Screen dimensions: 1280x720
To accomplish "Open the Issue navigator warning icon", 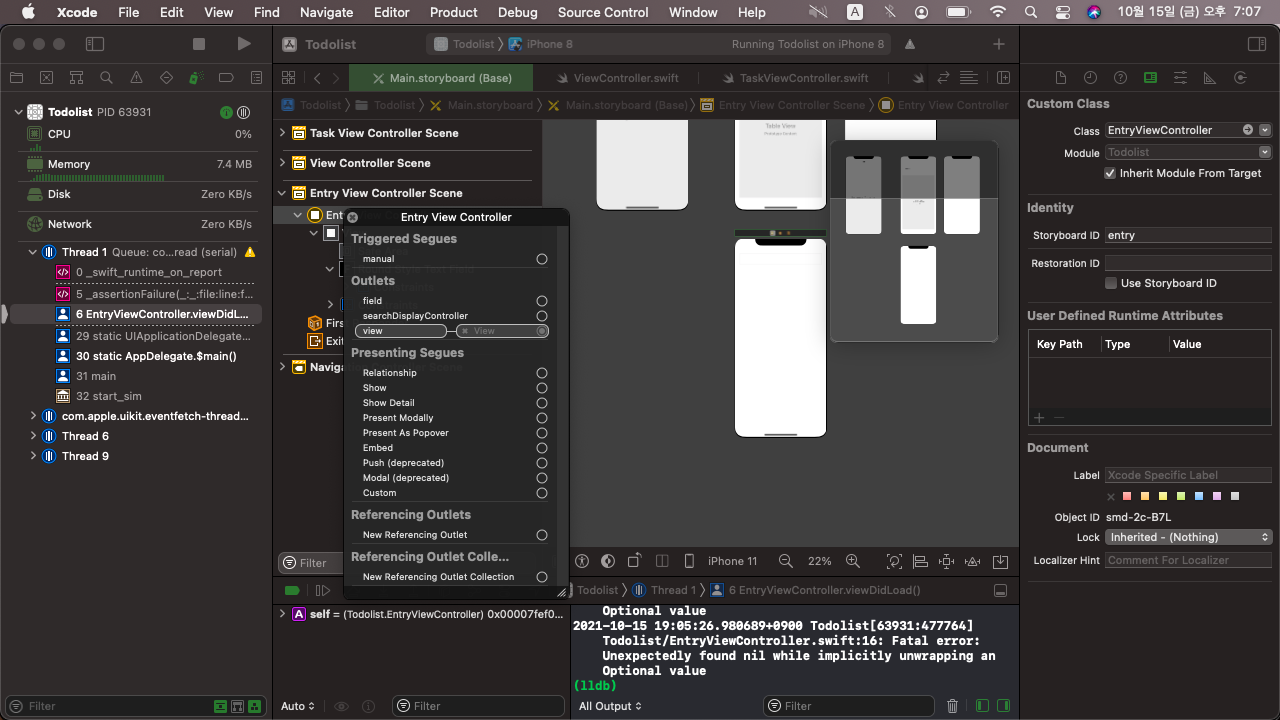I will click(136, 78).
